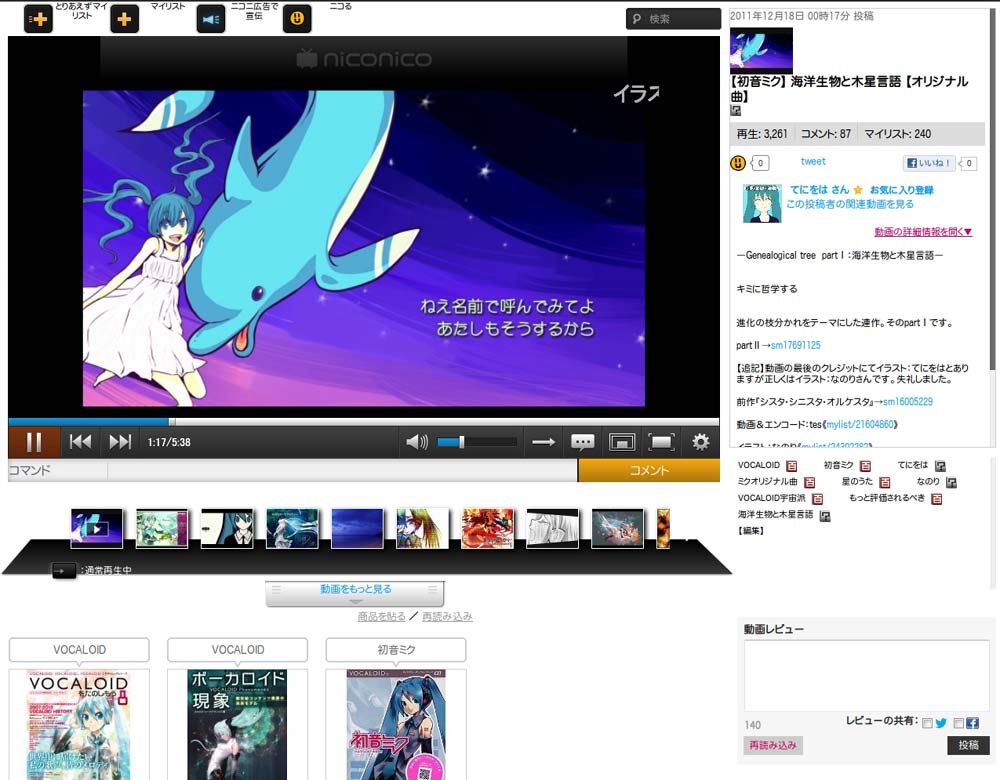Open the VOCALOIDをたのしもう magazine product
This screenshot has height=780, width=1000.
coord(79,725)
